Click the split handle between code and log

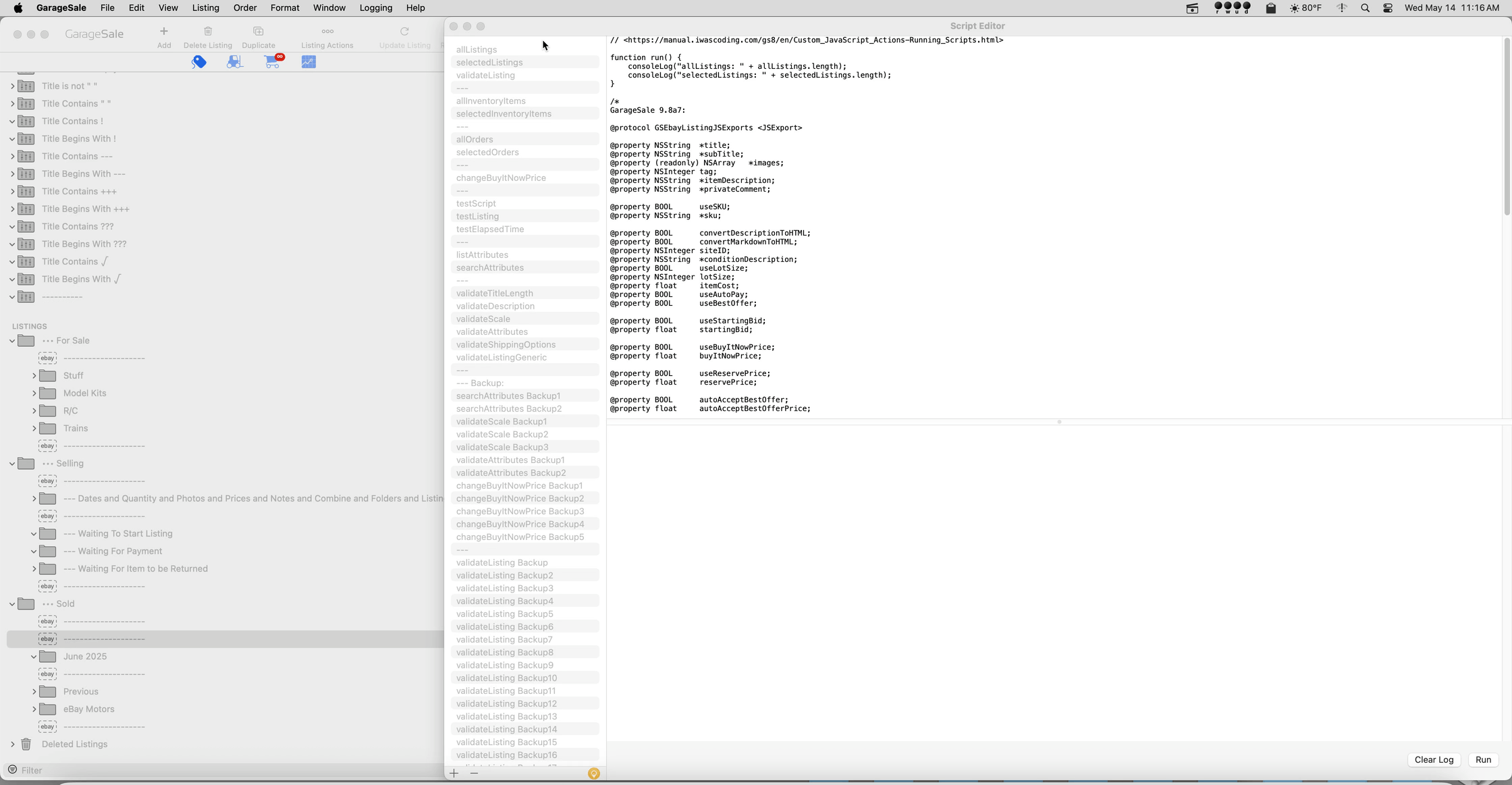coord(1059,422)
